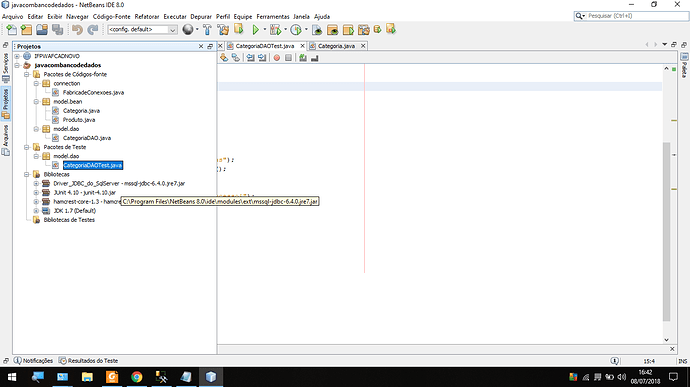Image resolution: width=690 pixels, height=387 pixels.
Task: Open Resultados do Teste panel
Action: (88, 361)
